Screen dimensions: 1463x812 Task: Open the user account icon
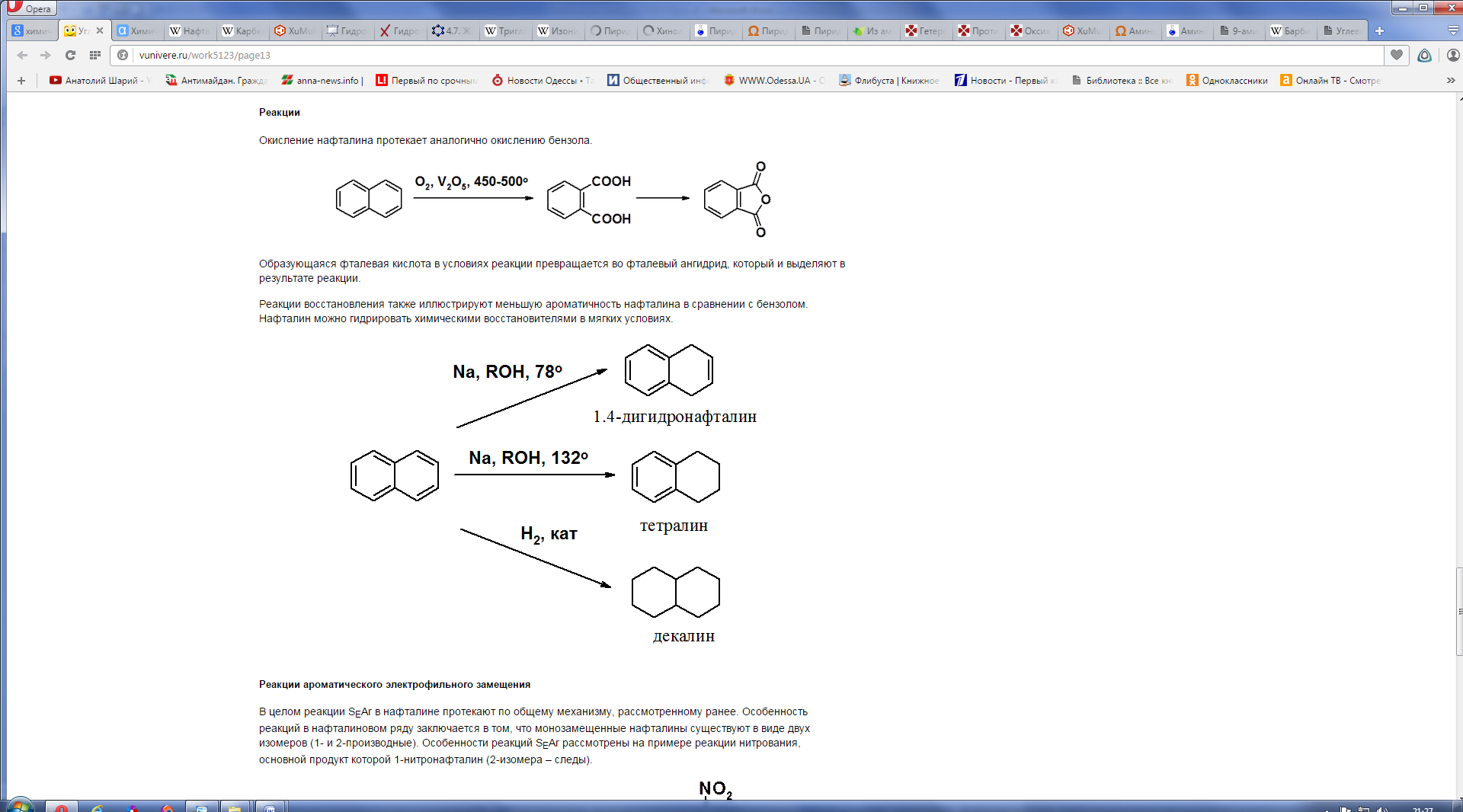[1452, 55]
